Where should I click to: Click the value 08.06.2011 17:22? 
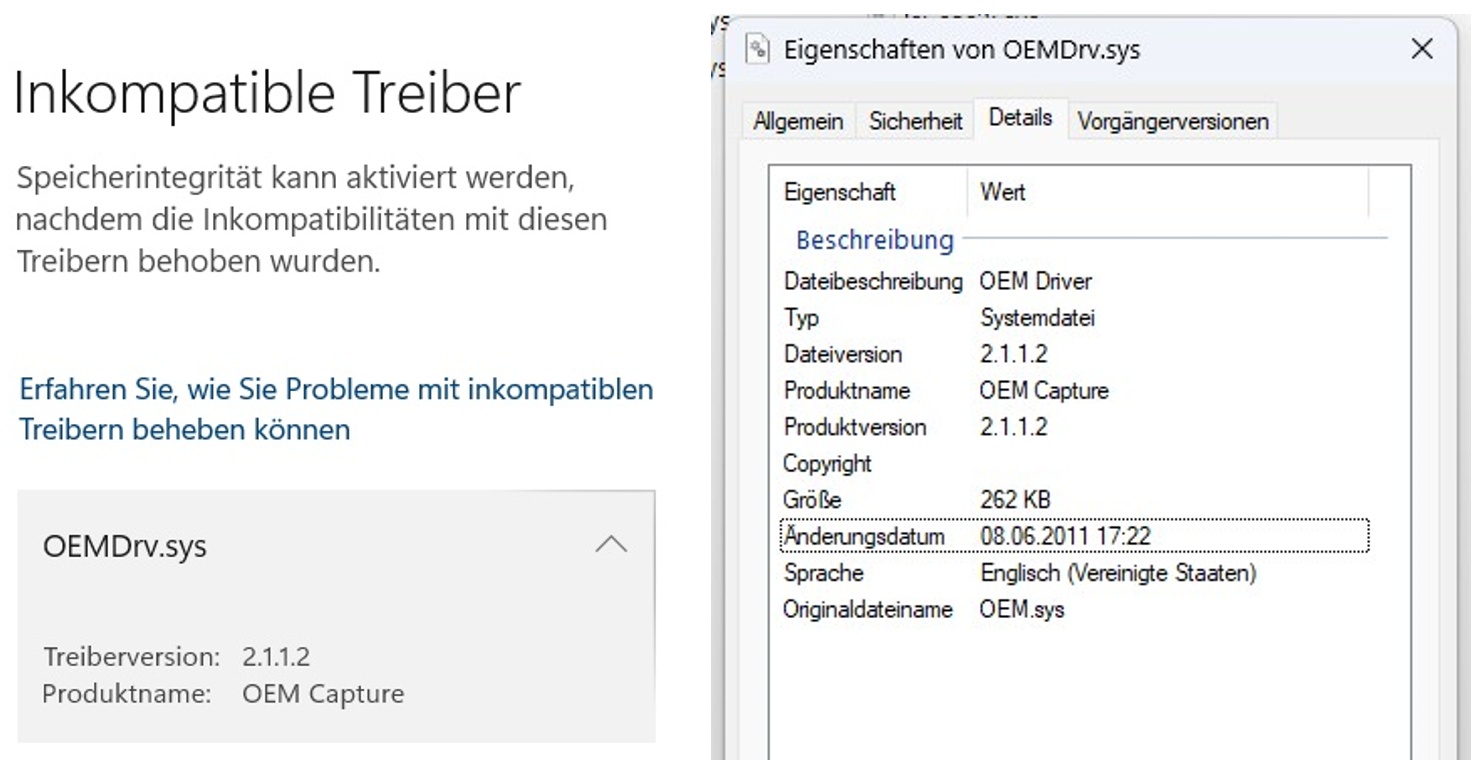tap(1065, 536)
